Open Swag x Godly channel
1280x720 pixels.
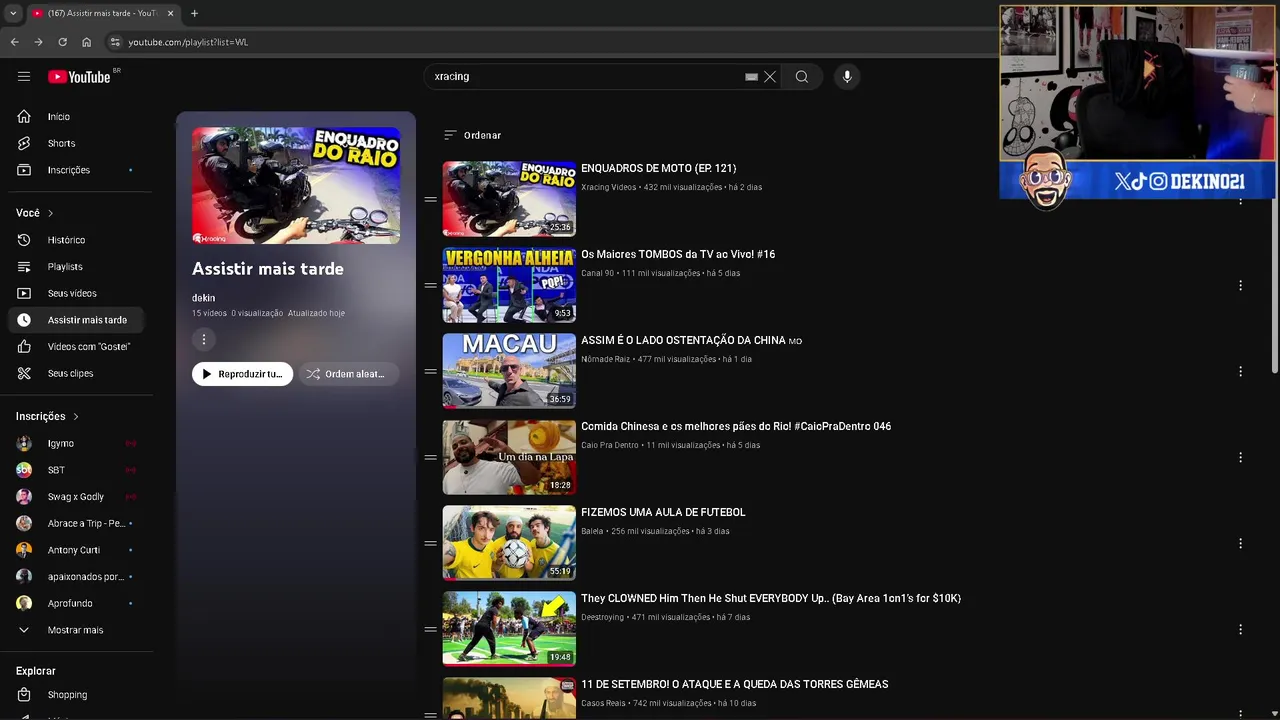point(78,497)
